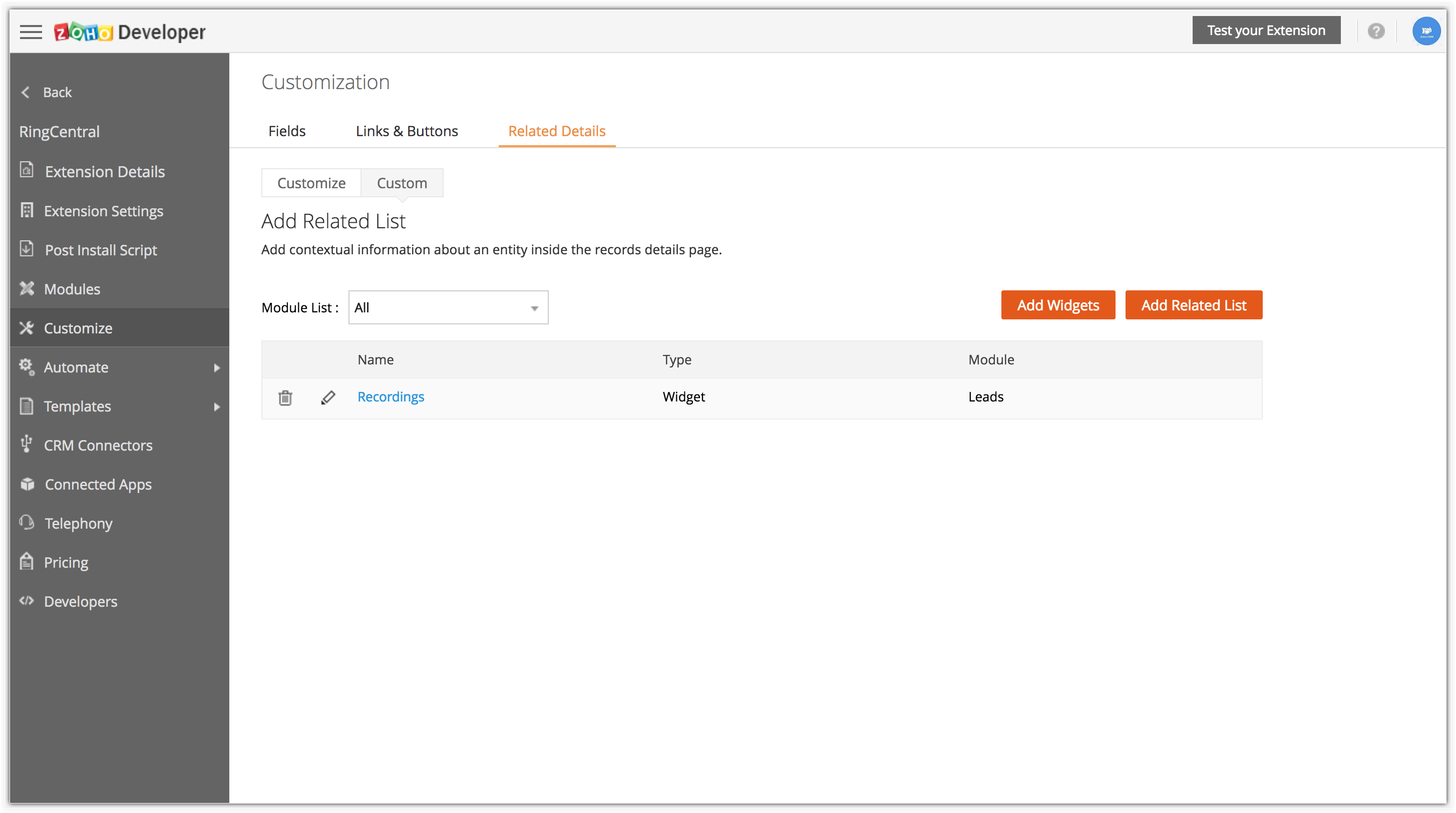Select the Customize sub-tab
The width and height of the screenshot is (1456, 813).
click(x=311, y=183)
